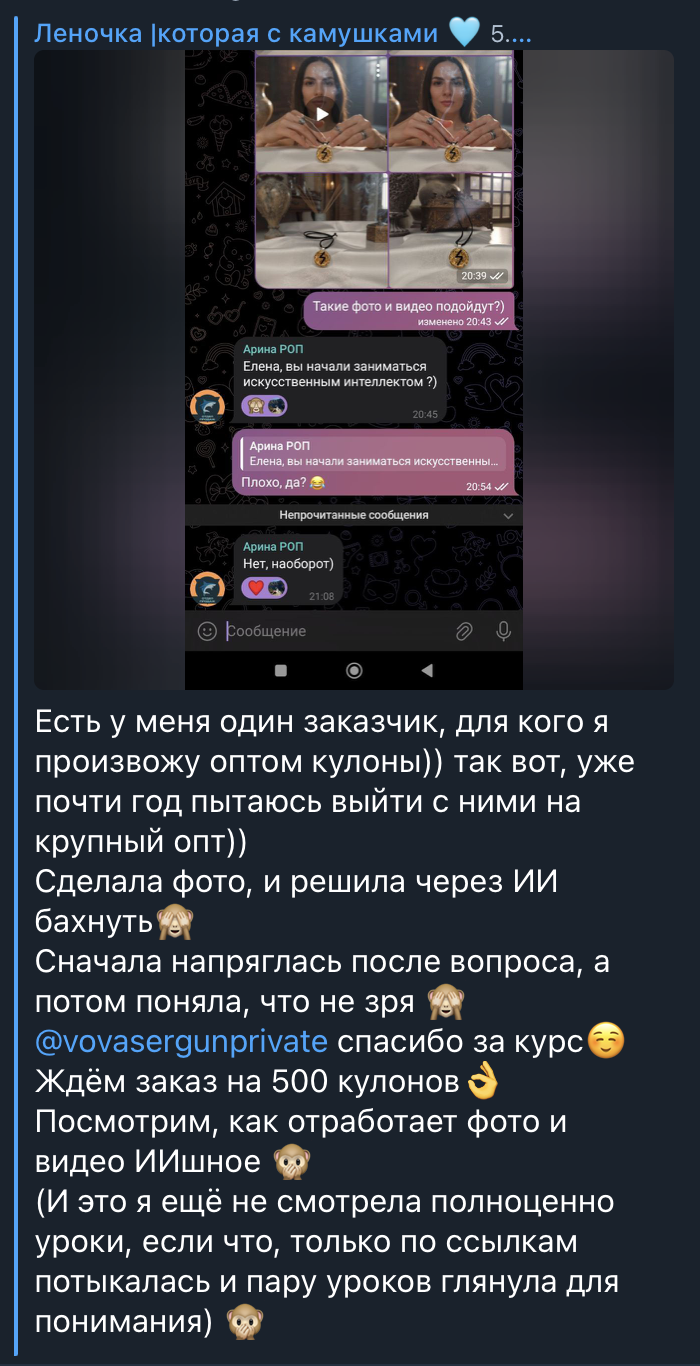Click the monkey reaction under the 20:45 message
Screen dimensions: 700x1366
[x=254, y=405]
